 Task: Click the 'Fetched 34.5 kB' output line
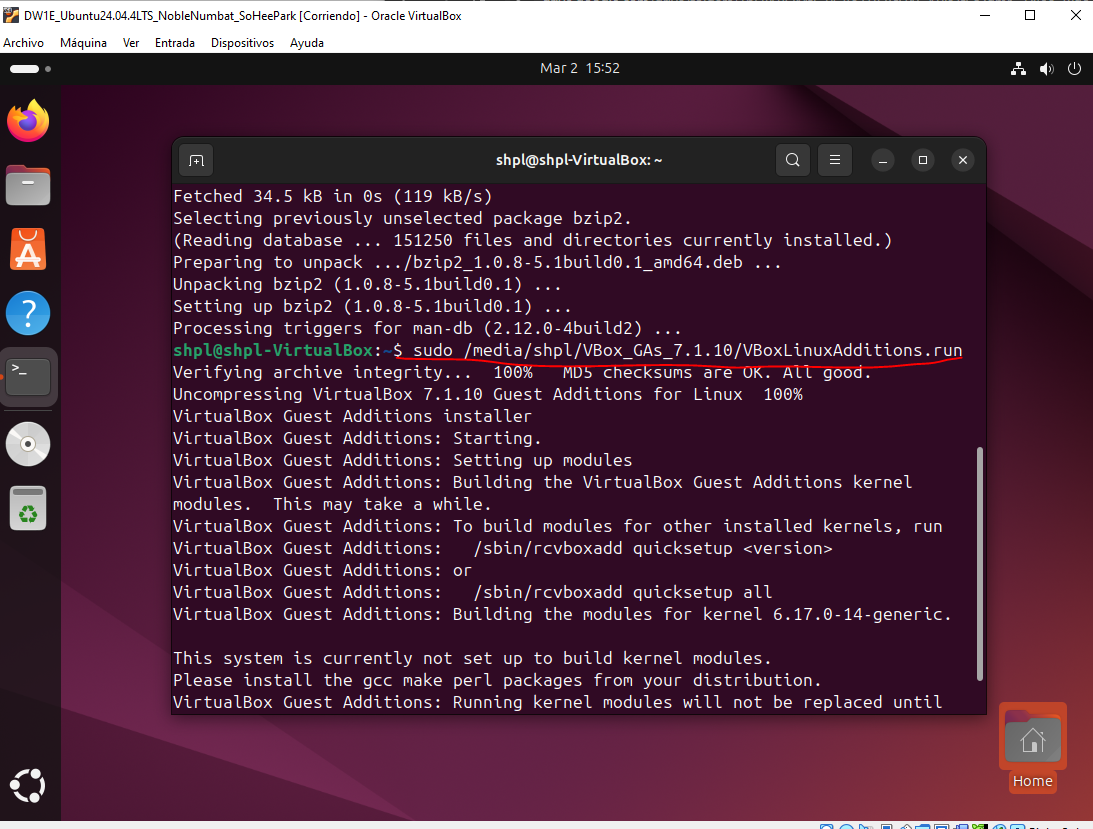point(333,197)
